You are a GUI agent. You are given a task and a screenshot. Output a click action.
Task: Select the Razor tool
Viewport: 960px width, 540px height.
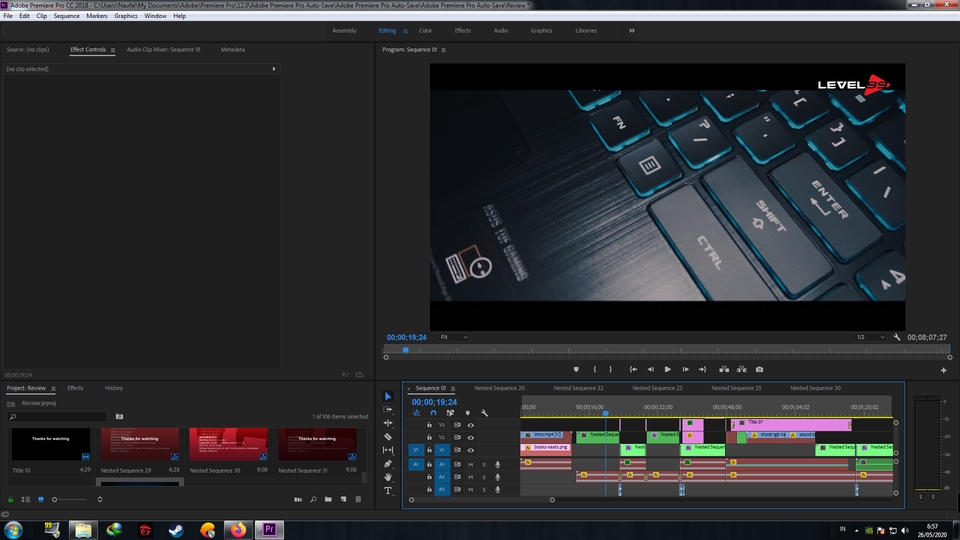click(388, 437)
